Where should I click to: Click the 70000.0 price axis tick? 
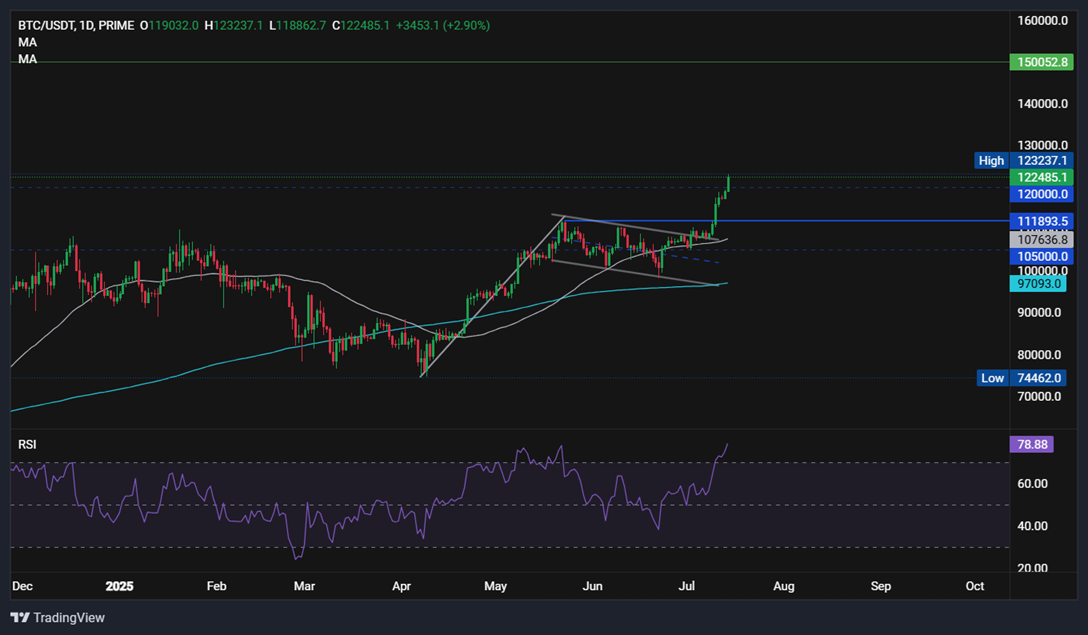pos(1039,397)
